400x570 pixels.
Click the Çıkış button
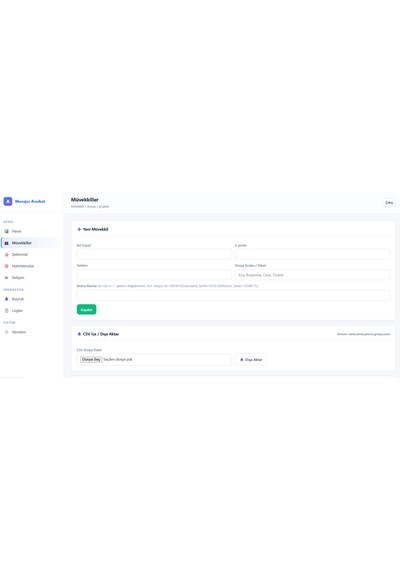pos(389,202)
